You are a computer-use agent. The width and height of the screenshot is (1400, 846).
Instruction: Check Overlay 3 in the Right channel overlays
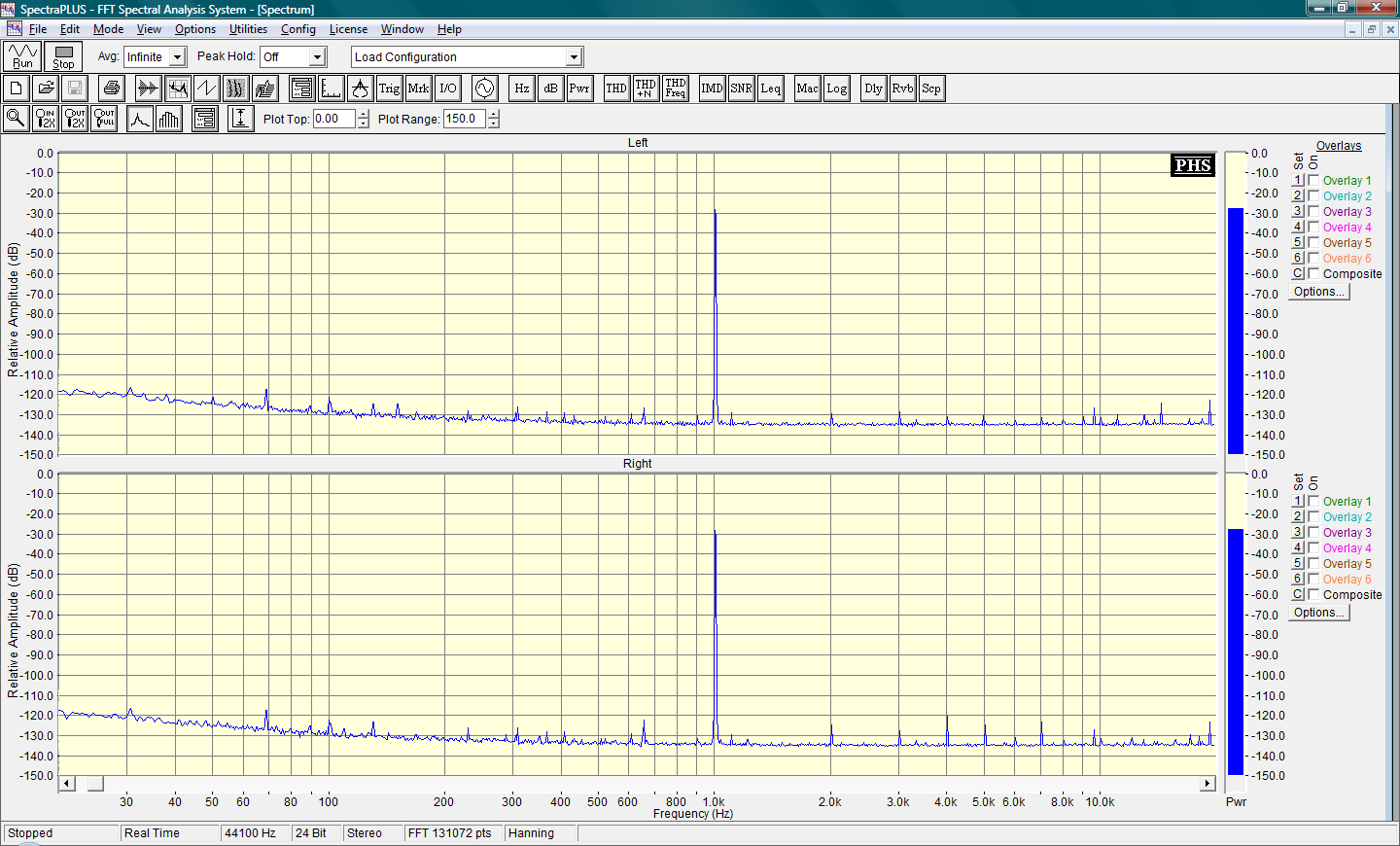pos(1313,533)
